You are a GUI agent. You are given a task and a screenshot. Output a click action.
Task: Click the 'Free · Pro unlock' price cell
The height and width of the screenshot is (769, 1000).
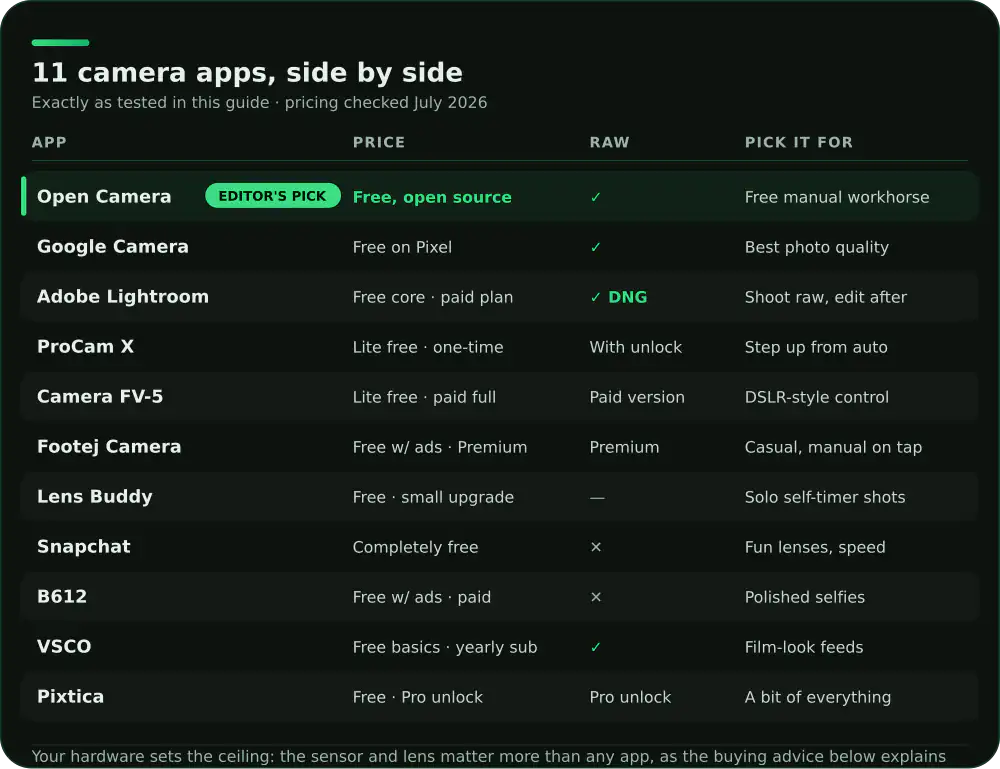(x=418, y=697)
